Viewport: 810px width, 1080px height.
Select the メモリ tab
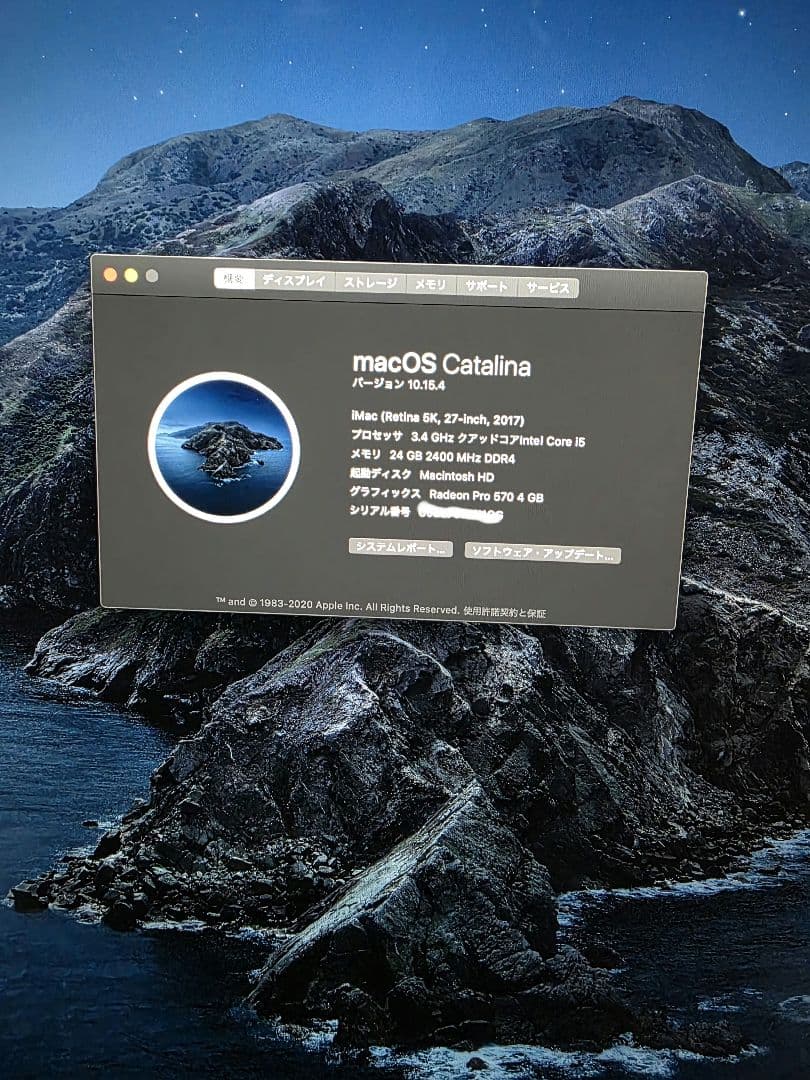coord(432,284)
